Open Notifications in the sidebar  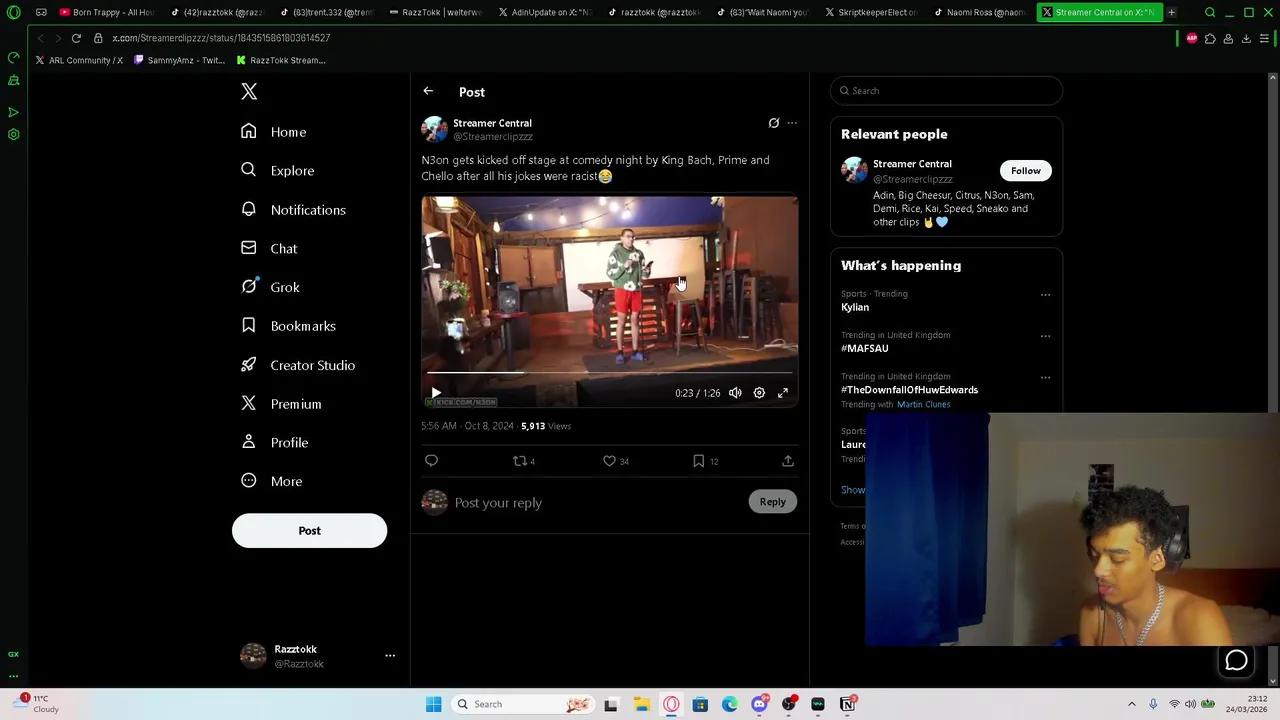coord(293,210)
